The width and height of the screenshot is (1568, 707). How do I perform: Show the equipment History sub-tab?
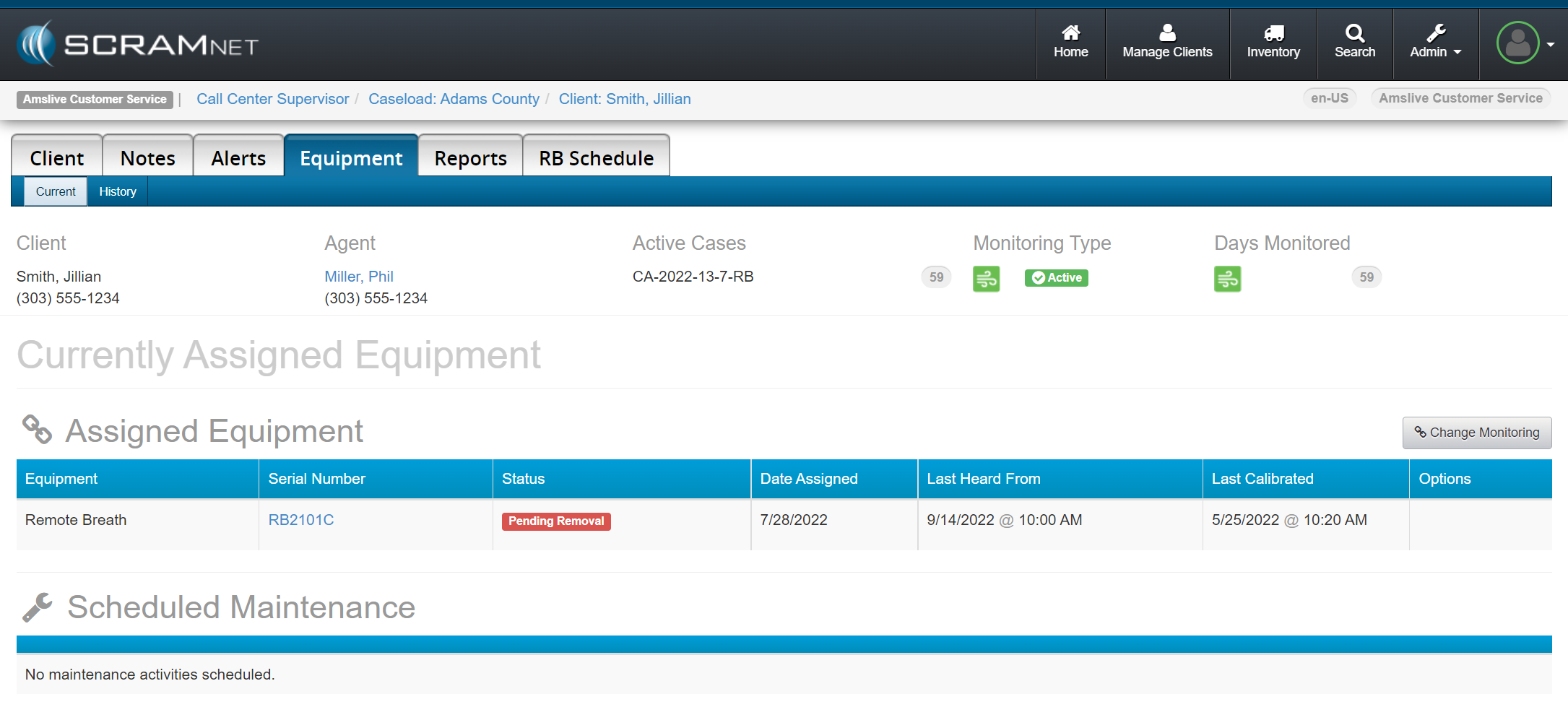point(118,191)
